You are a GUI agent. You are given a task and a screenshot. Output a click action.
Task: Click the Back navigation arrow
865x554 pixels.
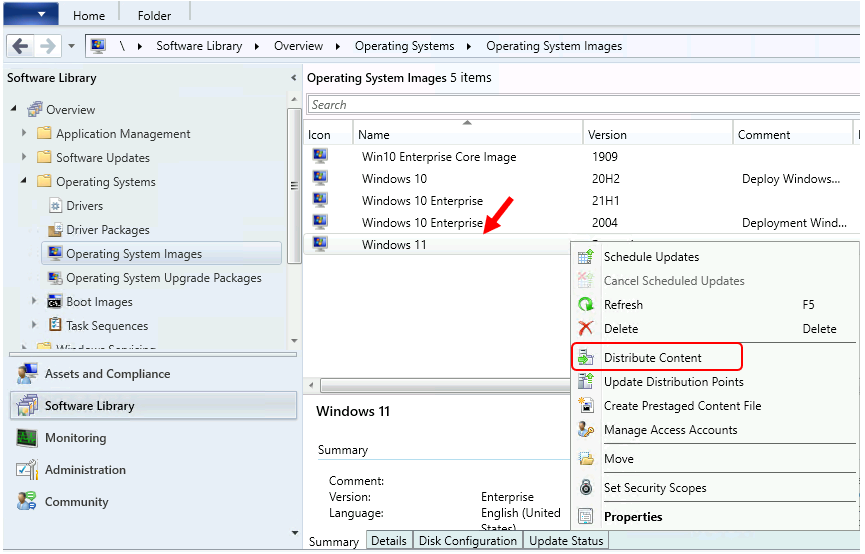click(x=20, y=46)
